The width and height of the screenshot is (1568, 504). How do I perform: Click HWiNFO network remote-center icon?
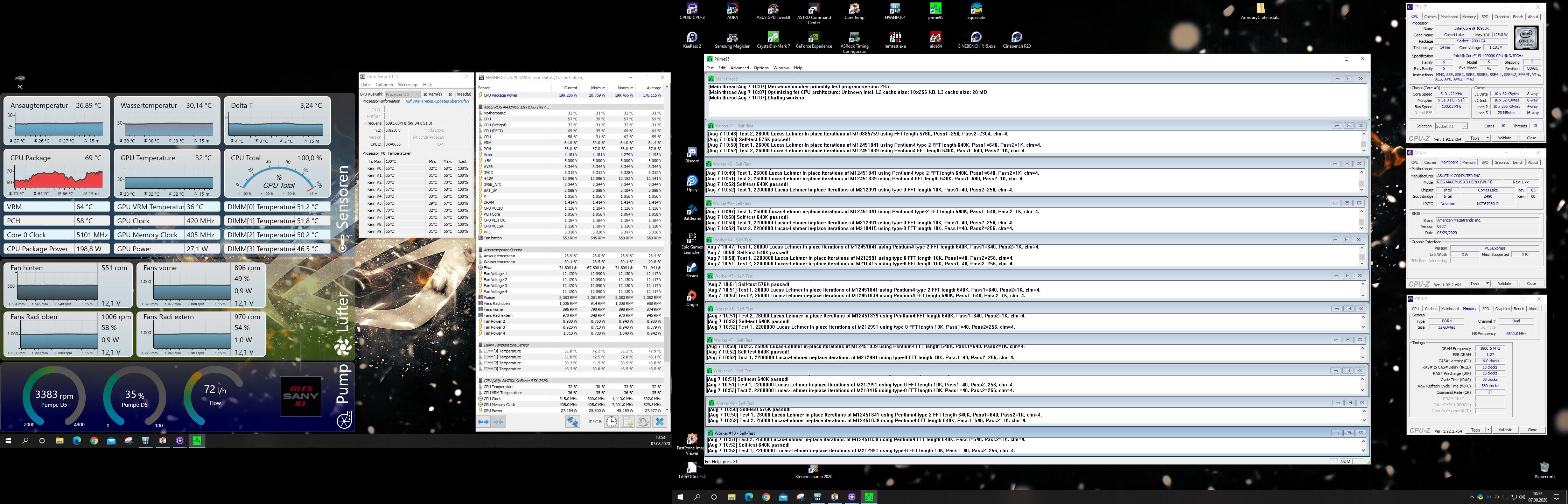[572, 421]
